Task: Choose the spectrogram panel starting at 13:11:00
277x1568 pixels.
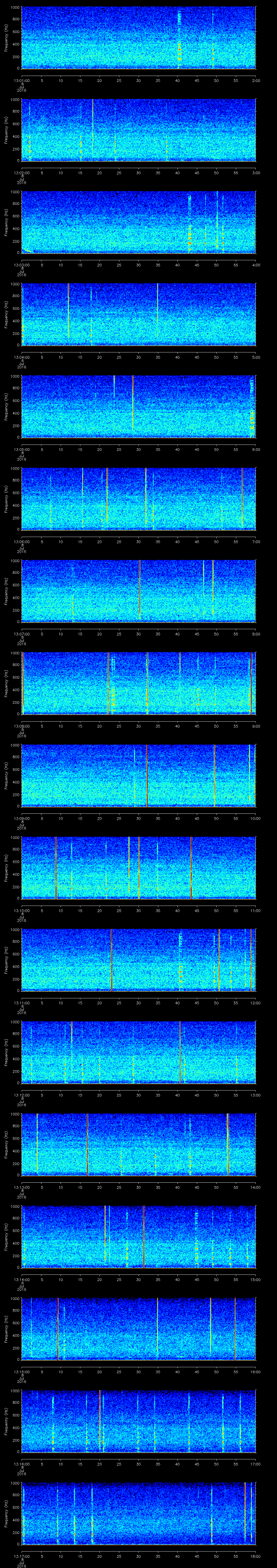Action: point(139,960)
